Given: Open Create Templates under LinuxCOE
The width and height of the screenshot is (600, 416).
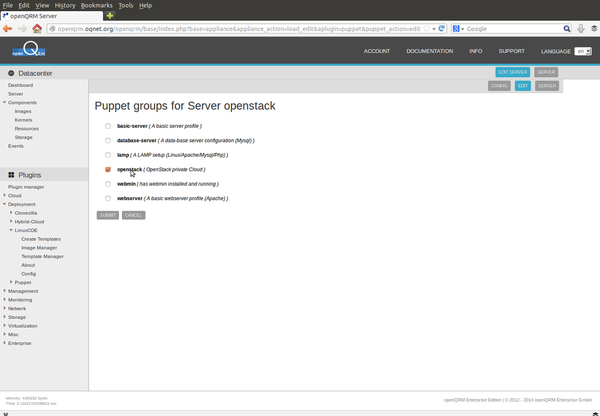Looking at the screenshot, I should 41,239.
